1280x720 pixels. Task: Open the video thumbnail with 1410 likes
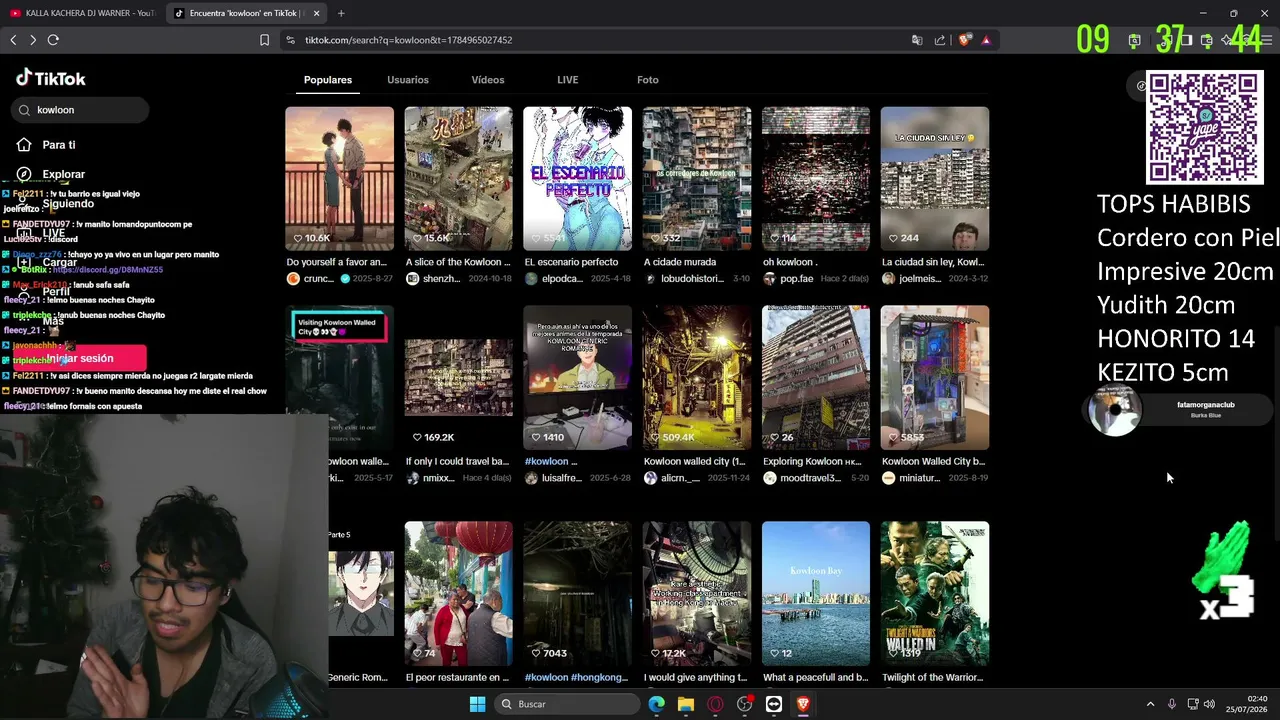pyautogui.click(x=578, y=378)
